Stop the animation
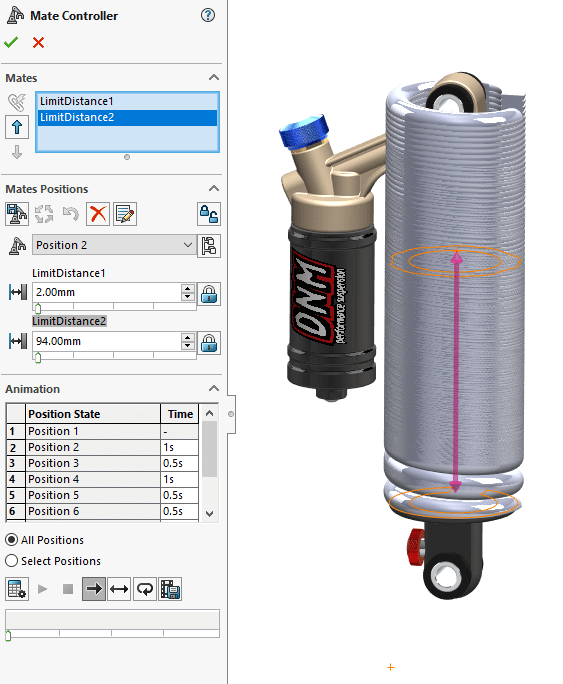The width and height of the screenshot is (563, 684). pos(68,589)
